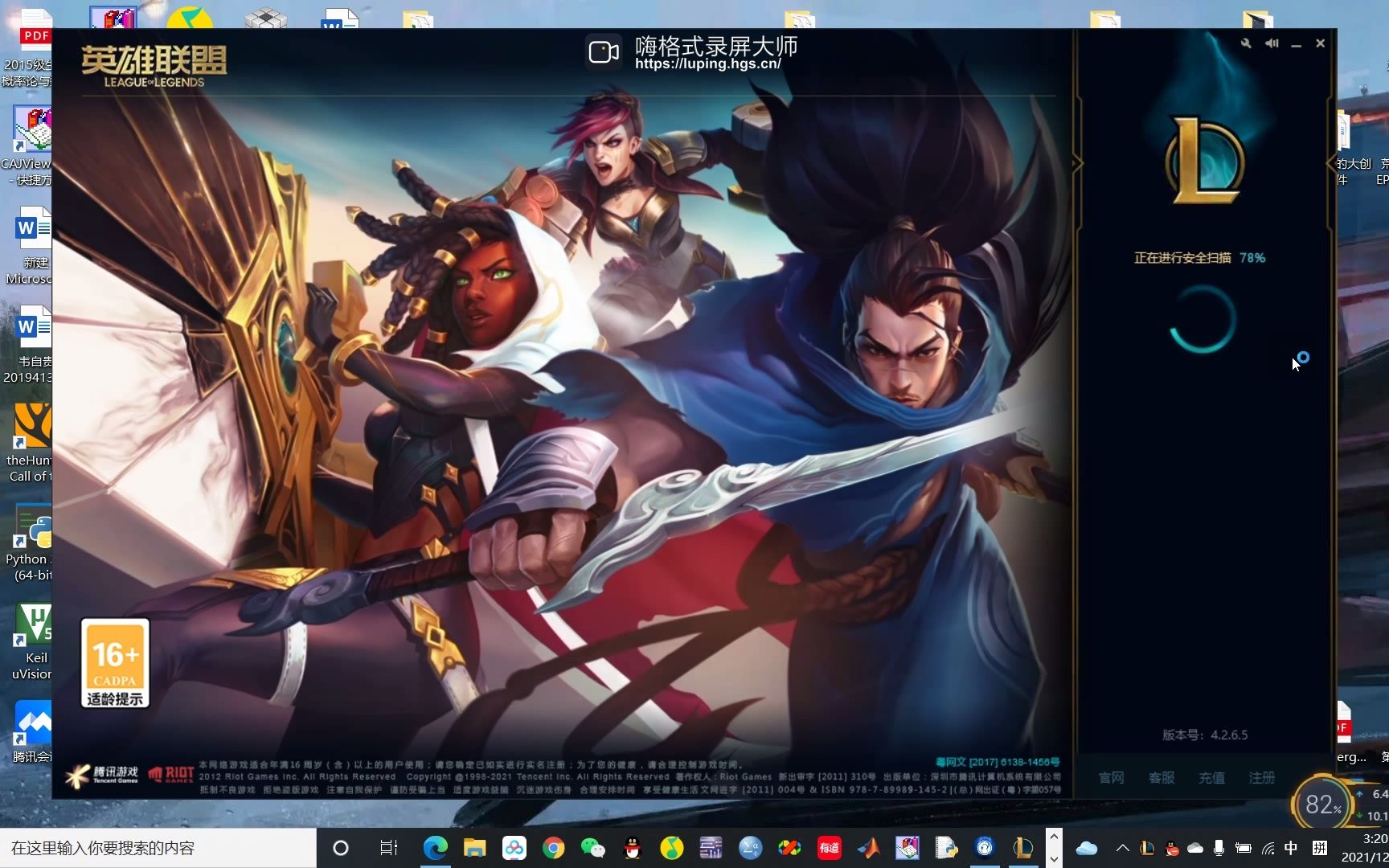This screenshot has height=868, width=1389.
Task: Open the 充值 recharge link
Action: click(x=1211, y=778)
